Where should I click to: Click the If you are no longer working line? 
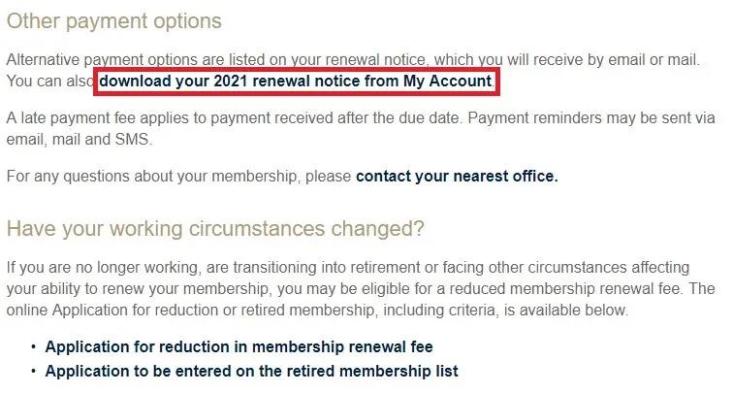pos(348,268)
